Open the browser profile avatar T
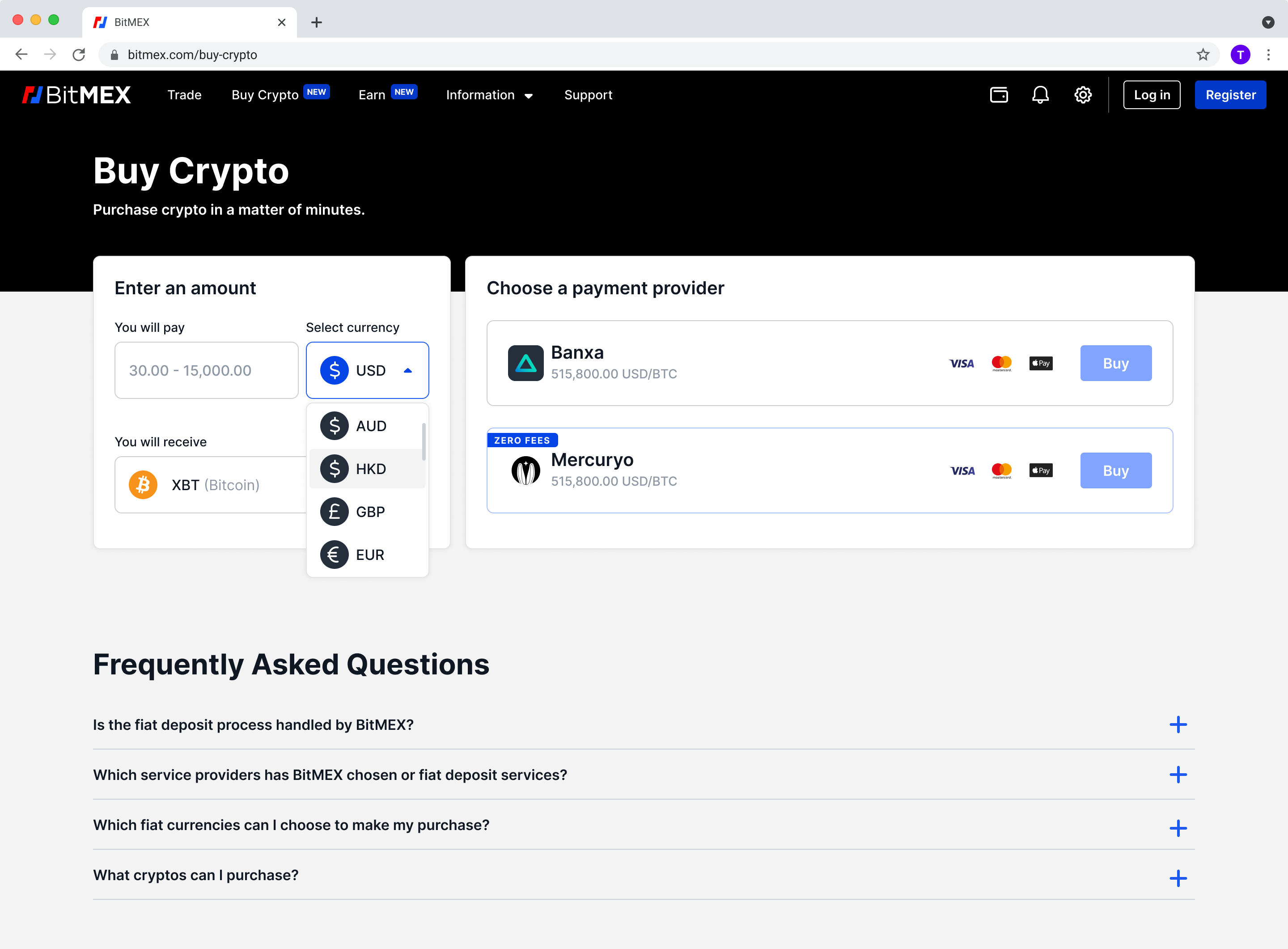Screen dimensions: 1288x949 [x=1240, y=55]
